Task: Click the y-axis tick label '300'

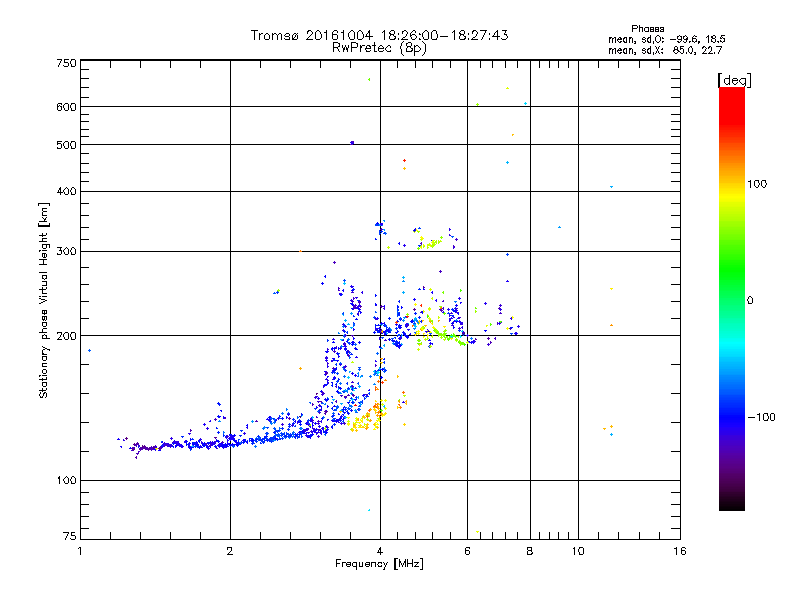Action: [66, 252]
